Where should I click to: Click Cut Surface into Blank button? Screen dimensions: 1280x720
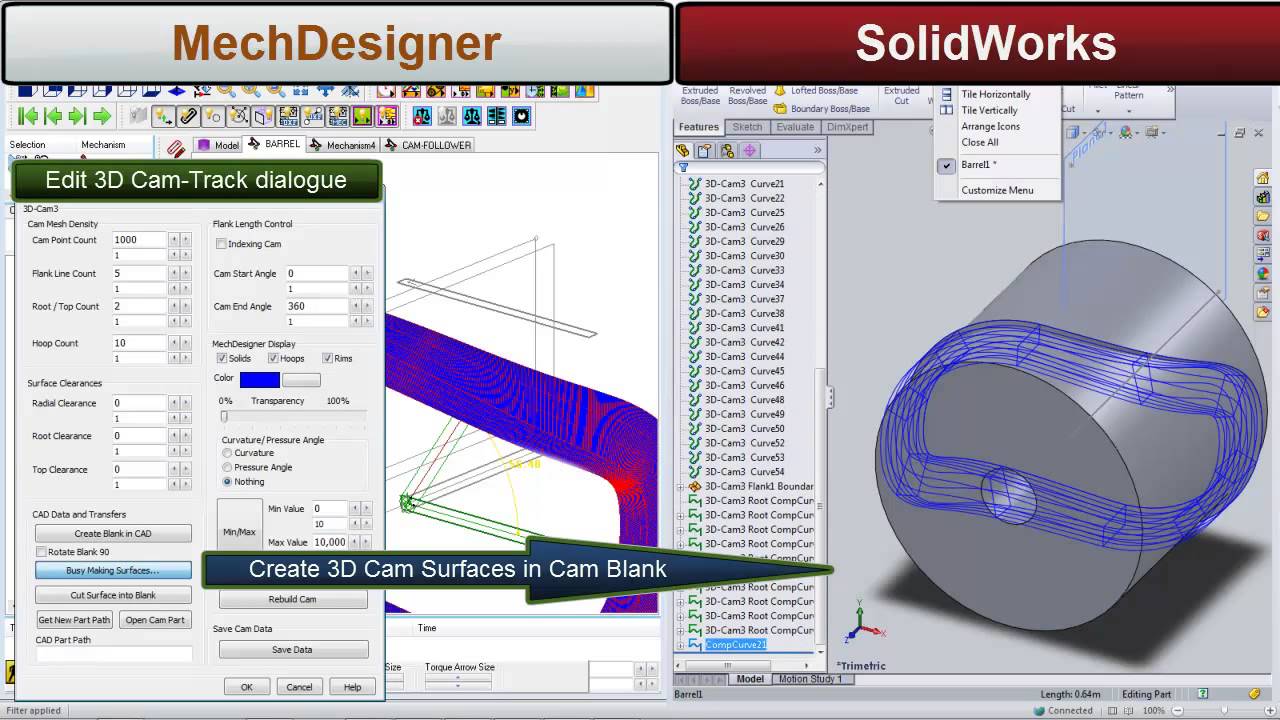coord(113,595)
